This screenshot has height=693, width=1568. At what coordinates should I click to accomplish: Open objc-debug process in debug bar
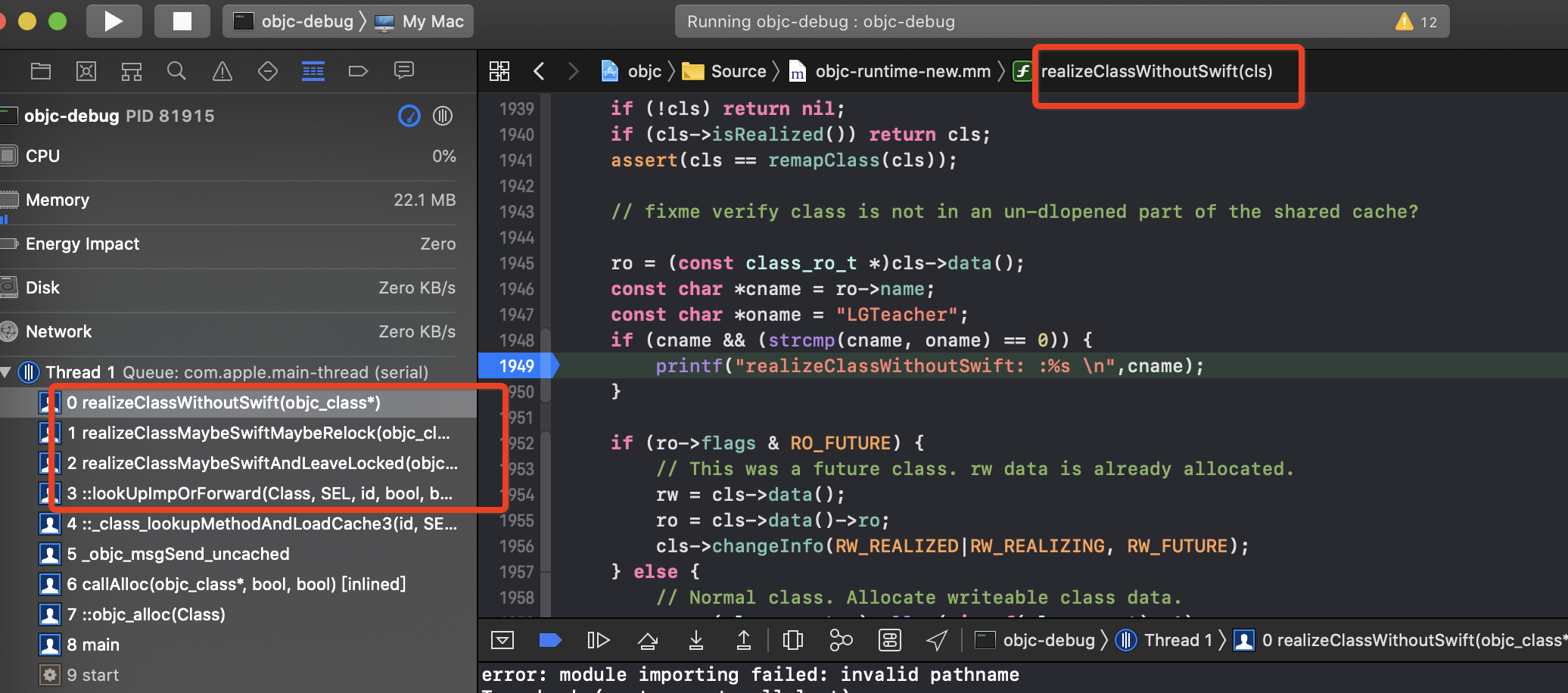tap(1034, 641)
